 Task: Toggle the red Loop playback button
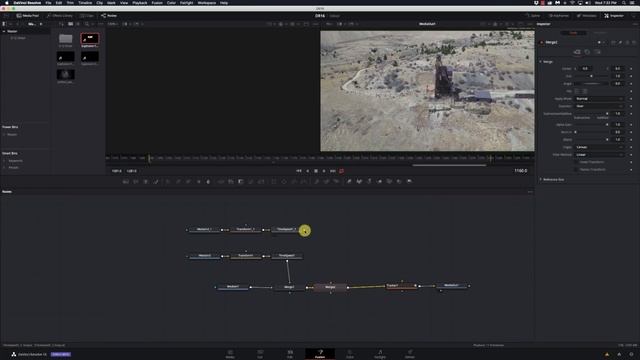(x=342, y=171)
